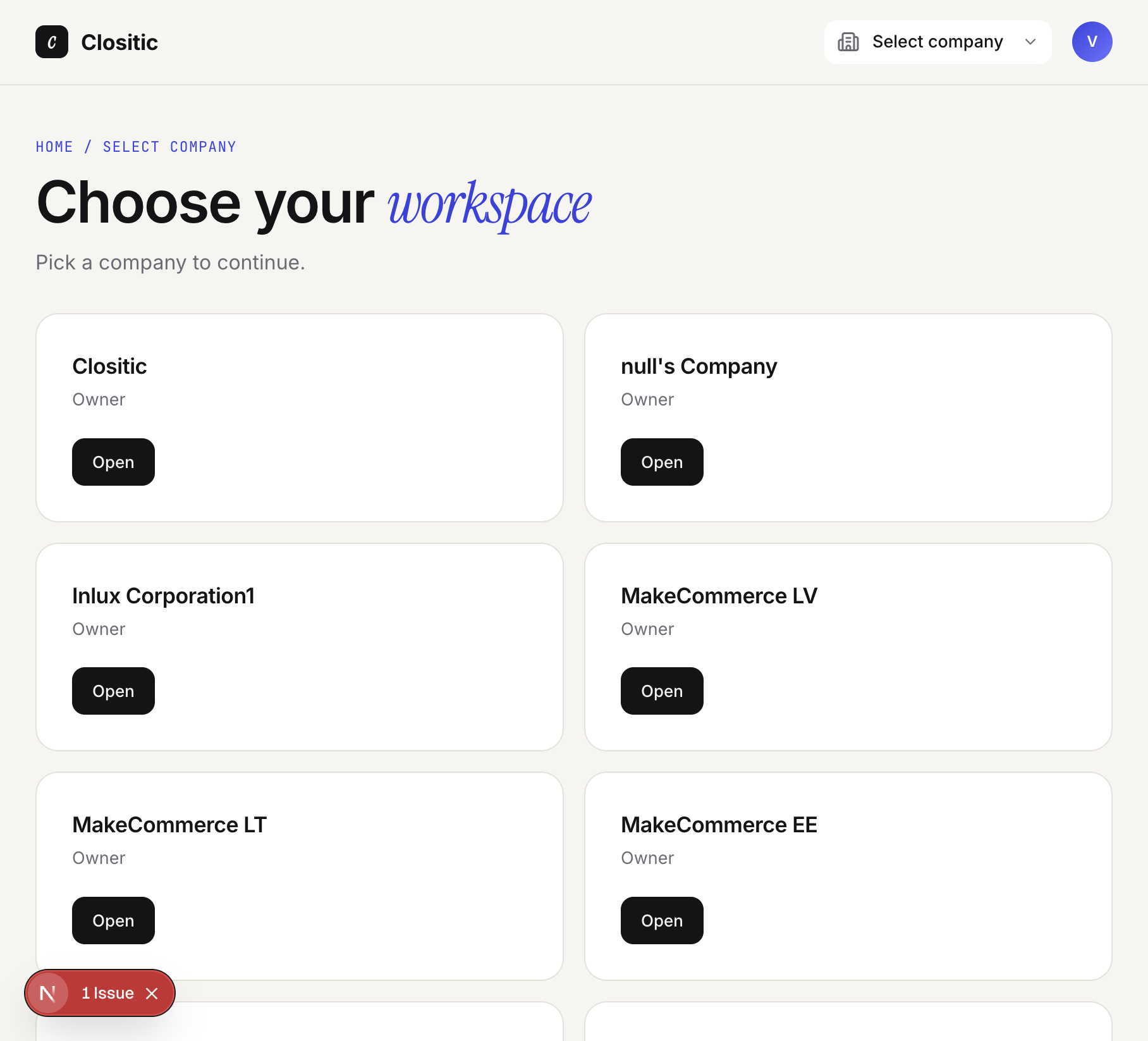The image size is (1148, 1041).
Task: Select the Inlux Corporation1 card title
Action: [x=163, y=596]
